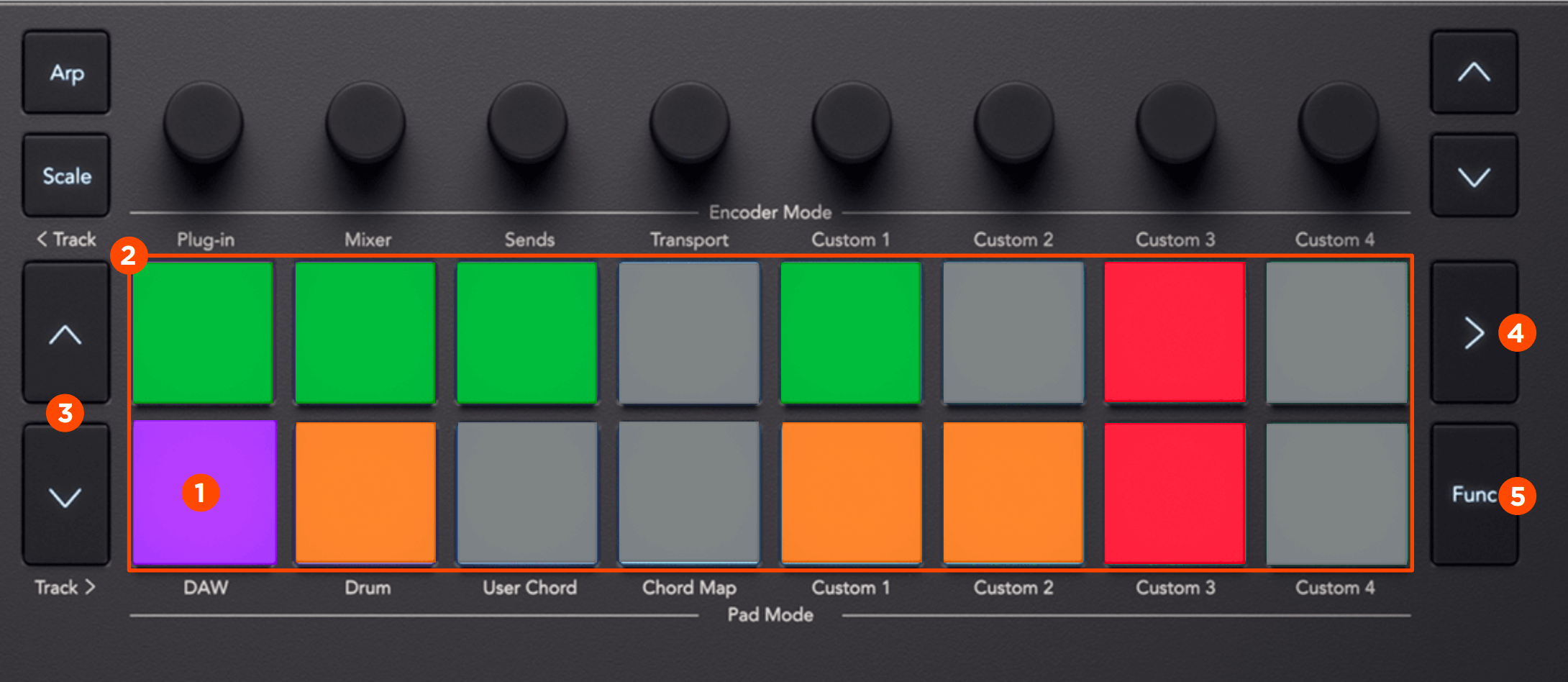Click the up arrow at top right
The height and width of the screenshot is (682, 1568).
click(x=1473, y=72)
